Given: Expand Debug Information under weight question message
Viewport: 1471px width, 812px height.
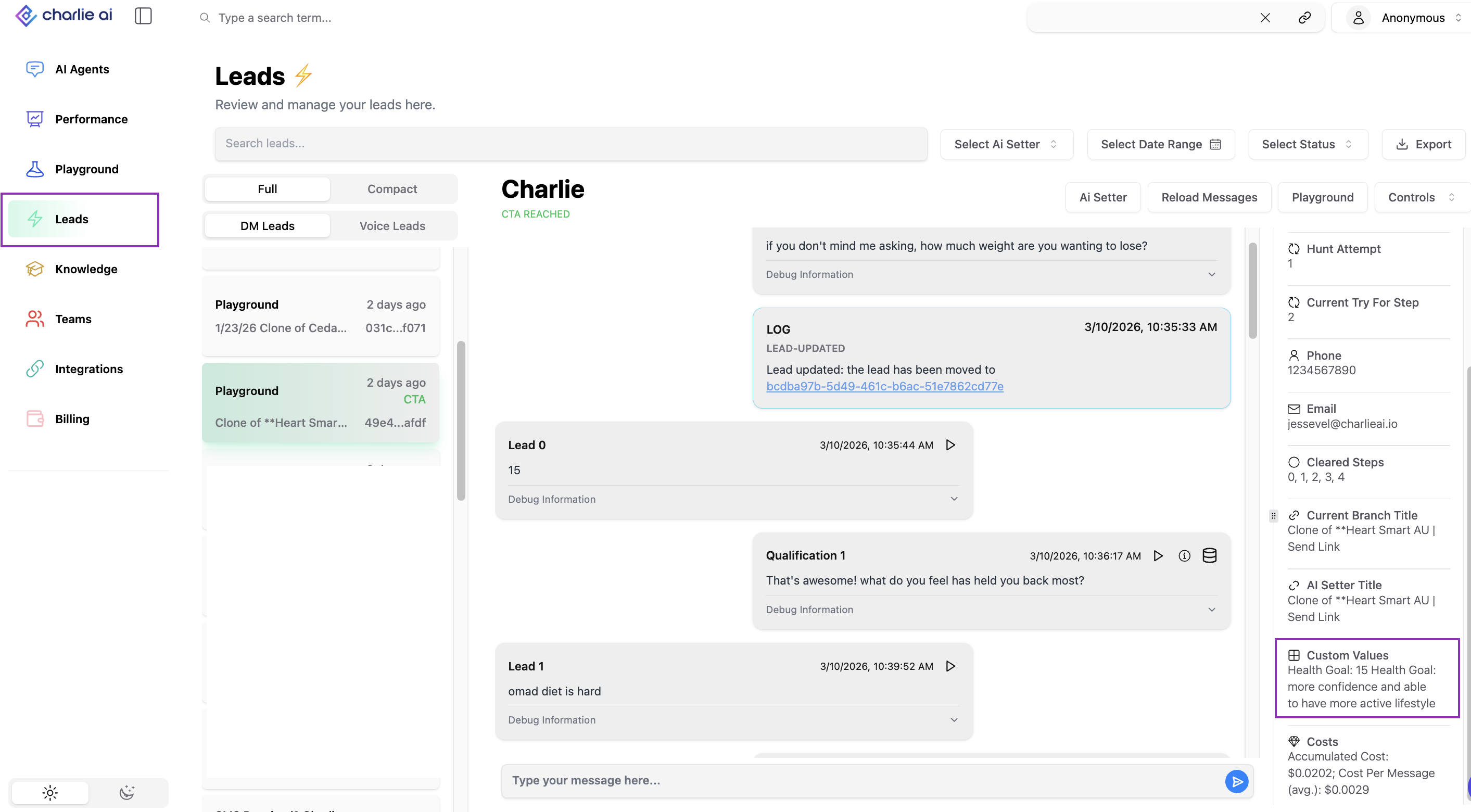Looking at the screenshot, I should click(x=991, y=275).
